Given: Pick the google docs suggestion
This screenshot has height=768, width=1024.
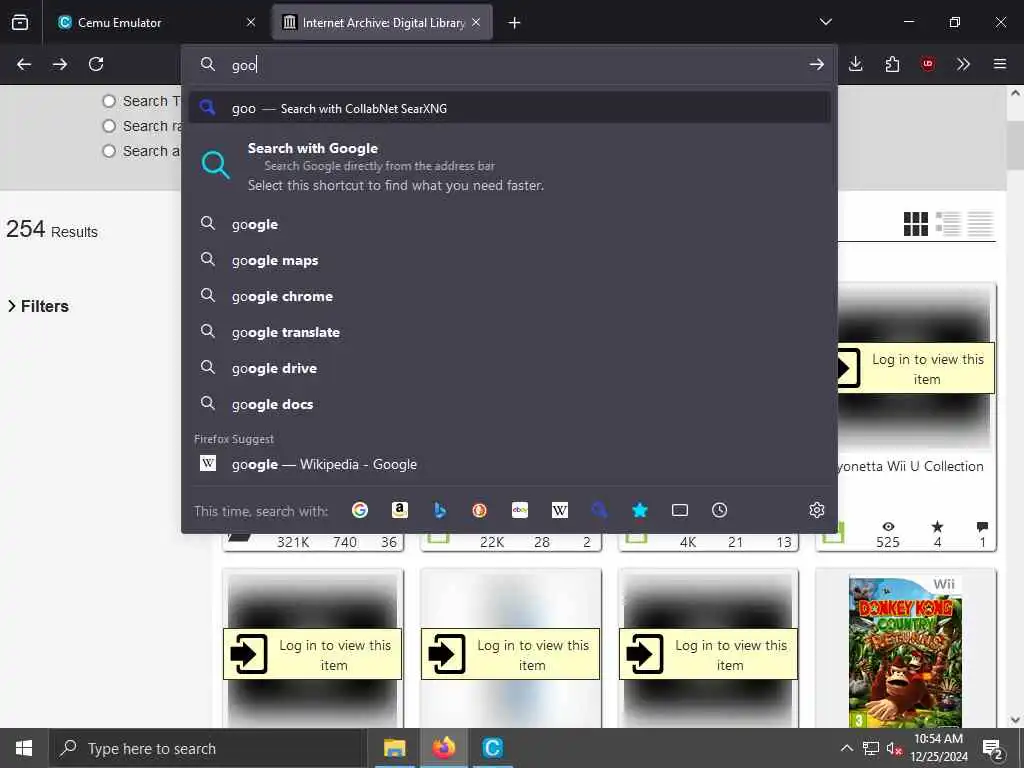Looking at the screenshot, I should 509,404.
